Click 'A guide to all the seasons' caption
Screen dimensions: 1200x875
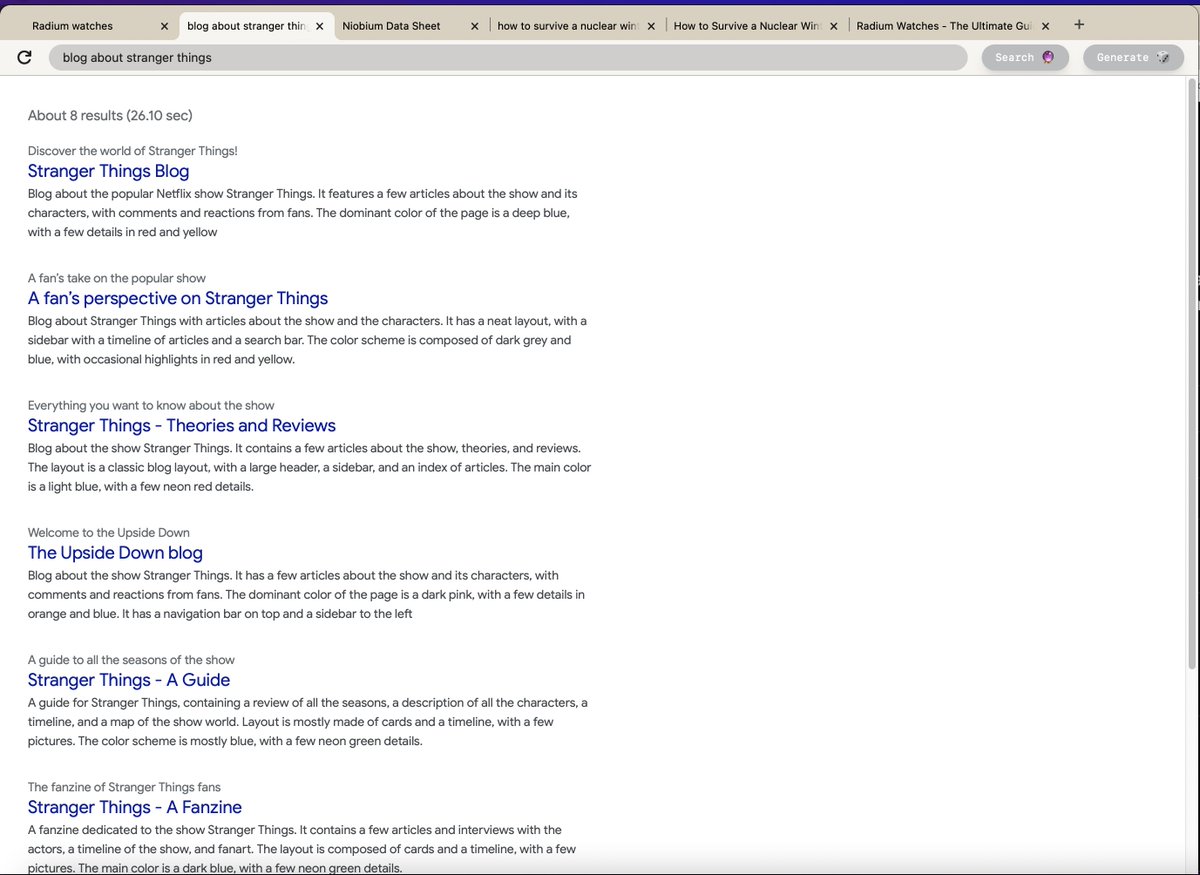click(x=131, y=660)
